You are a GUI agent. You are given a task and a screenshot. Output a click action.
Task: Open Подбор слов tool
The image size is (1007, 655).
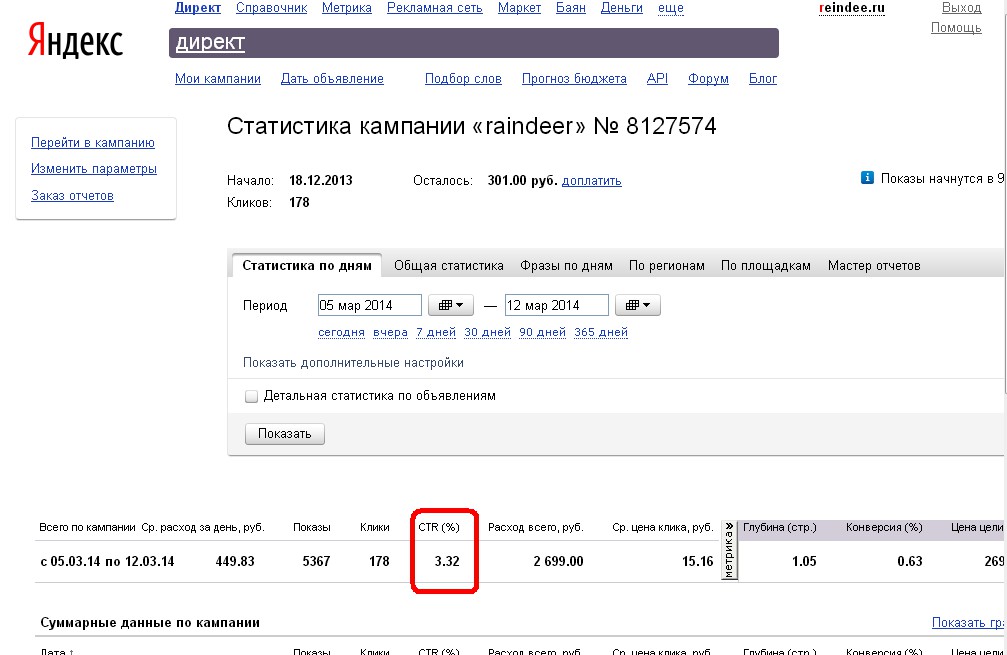[463, 78]
